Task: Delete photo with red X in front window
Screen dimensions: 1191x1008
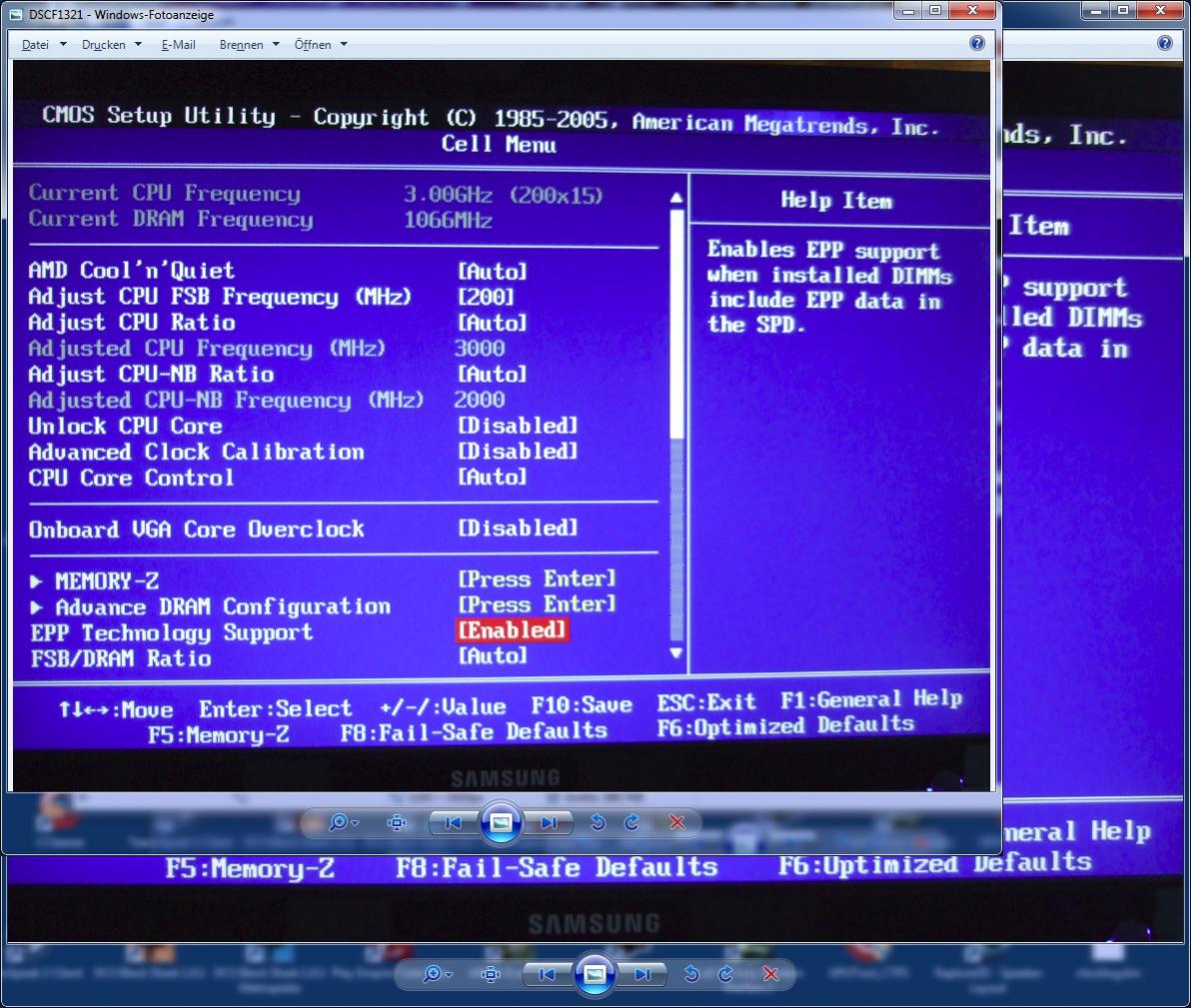Action: [677, 822]
